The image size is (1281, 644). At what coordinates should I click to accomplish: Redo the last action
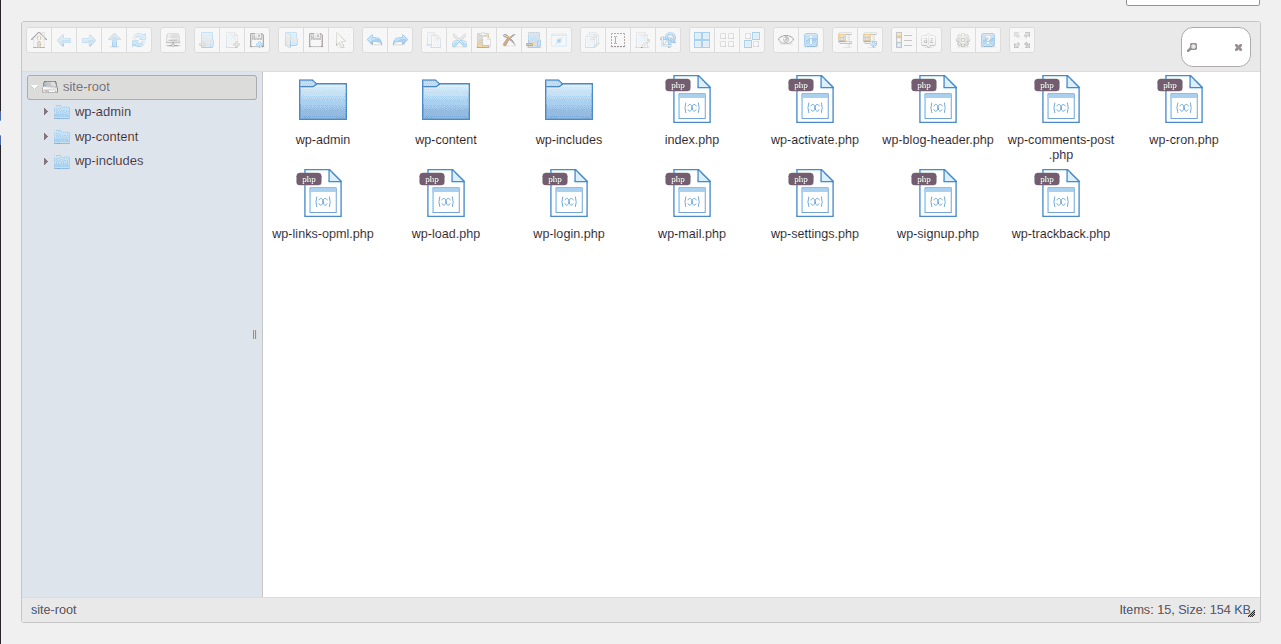tap(400, 41)
